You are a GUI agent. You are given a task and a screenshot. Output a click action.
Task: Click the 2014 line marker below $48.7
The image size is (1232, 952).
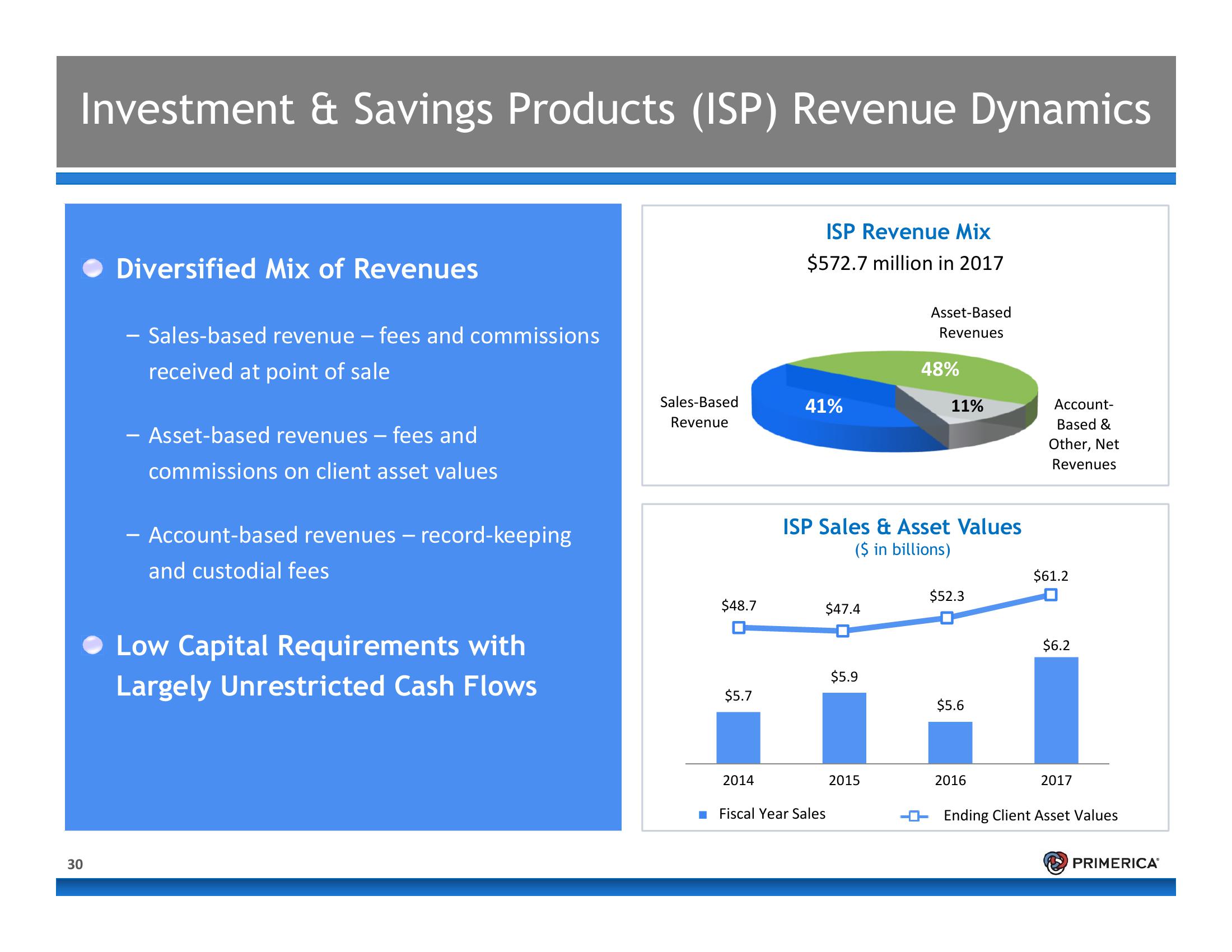[739, 628]
